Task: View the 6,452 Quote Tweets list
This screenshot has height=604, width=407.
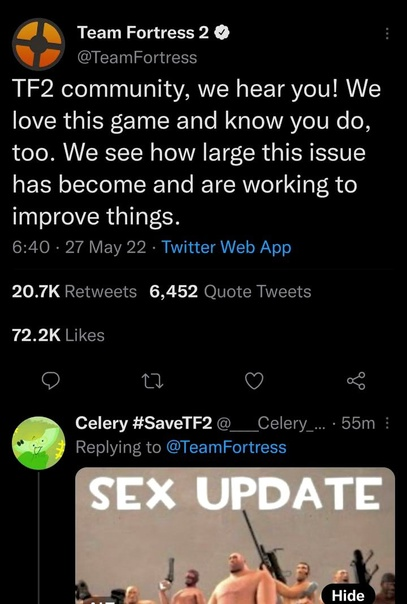Action: [x=230, y=292]
